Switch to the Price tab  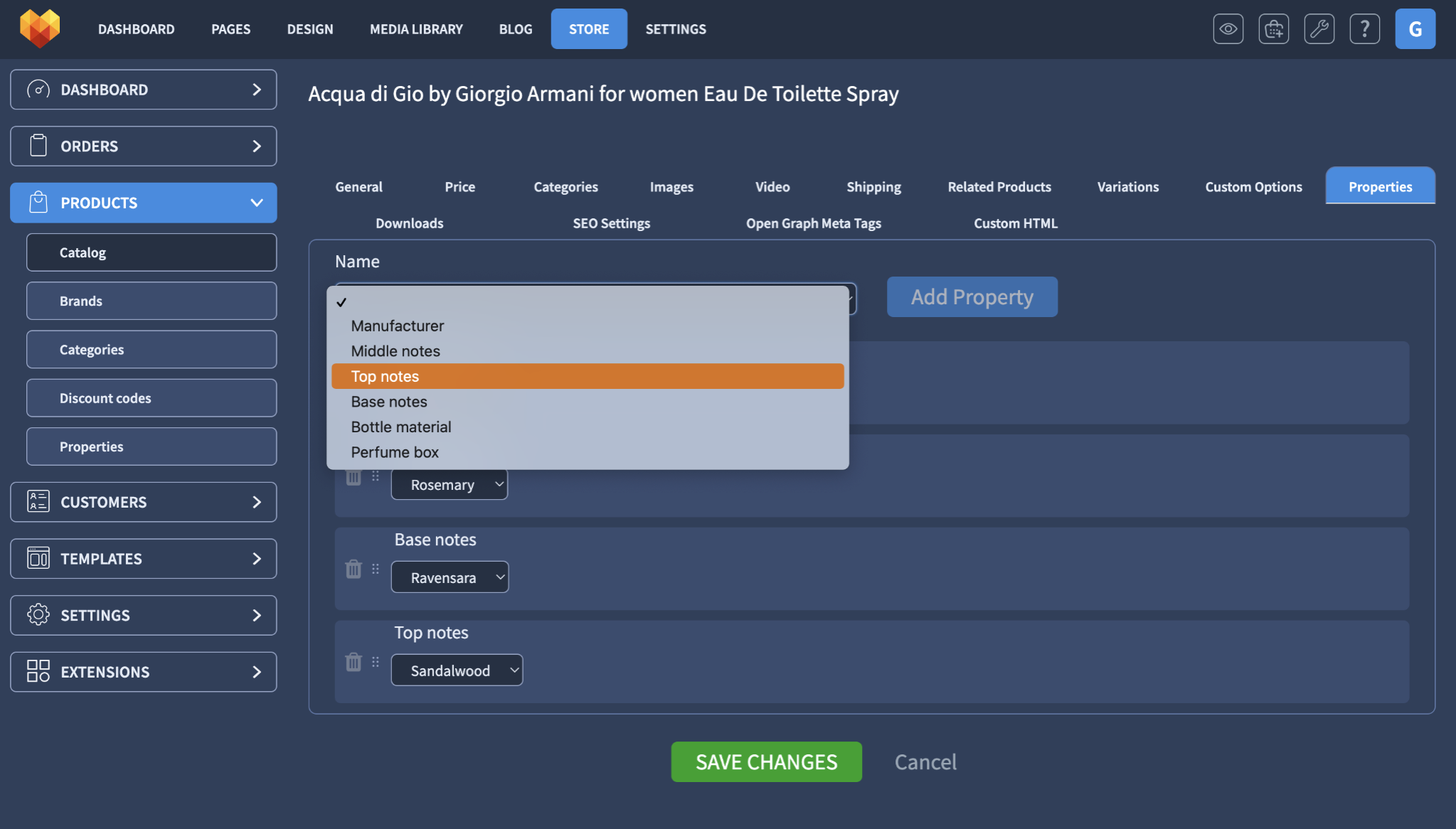click(459, 186)
